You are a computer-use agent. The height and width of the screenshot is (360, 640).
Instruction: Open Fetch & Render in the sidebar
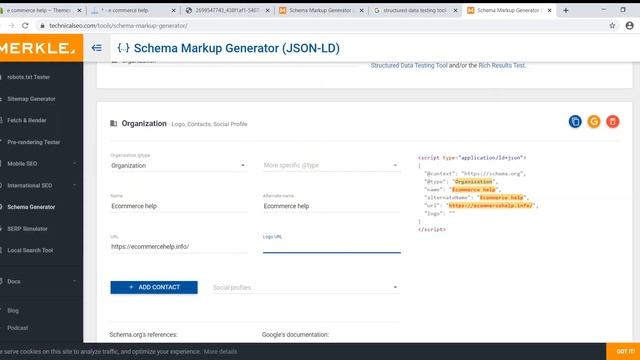(27, 120)
